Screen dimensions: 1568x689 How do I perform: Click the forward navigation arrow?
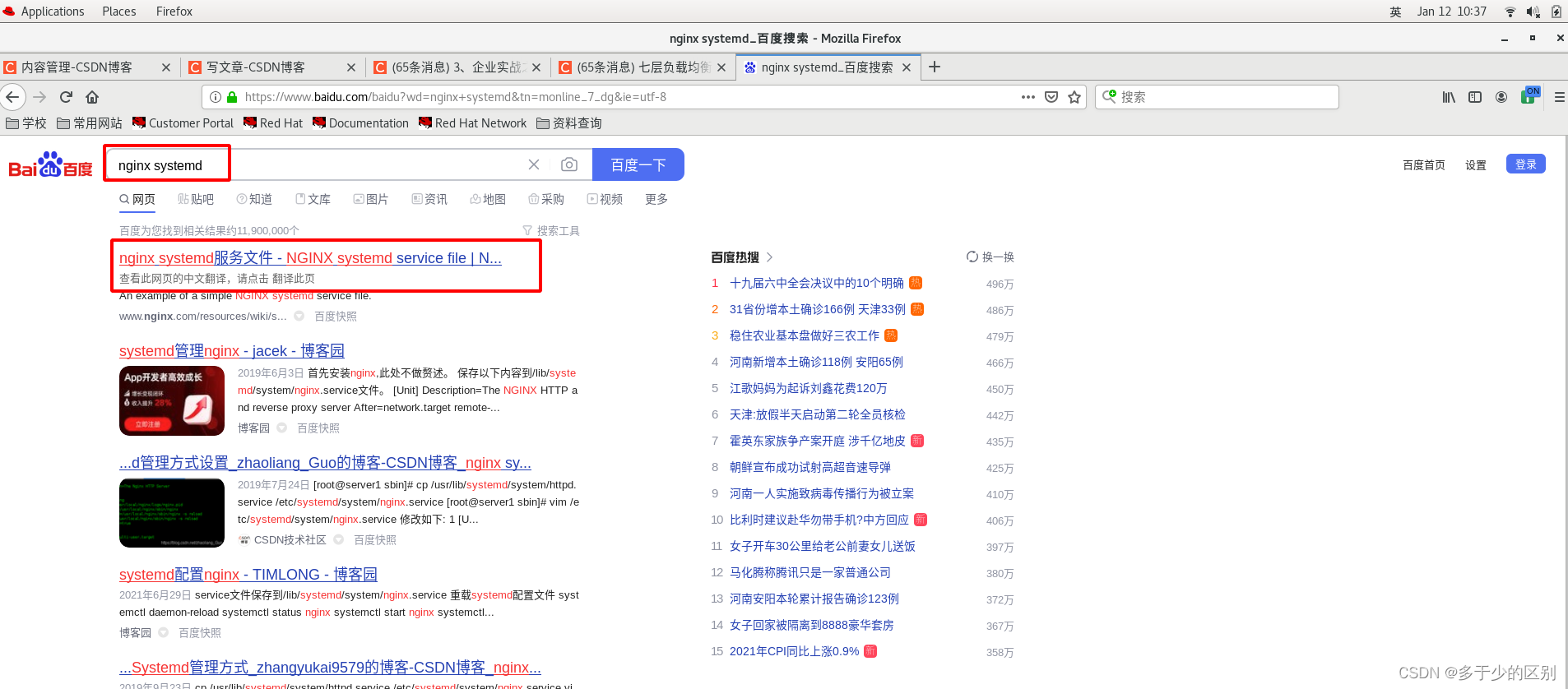pos(39,97)
